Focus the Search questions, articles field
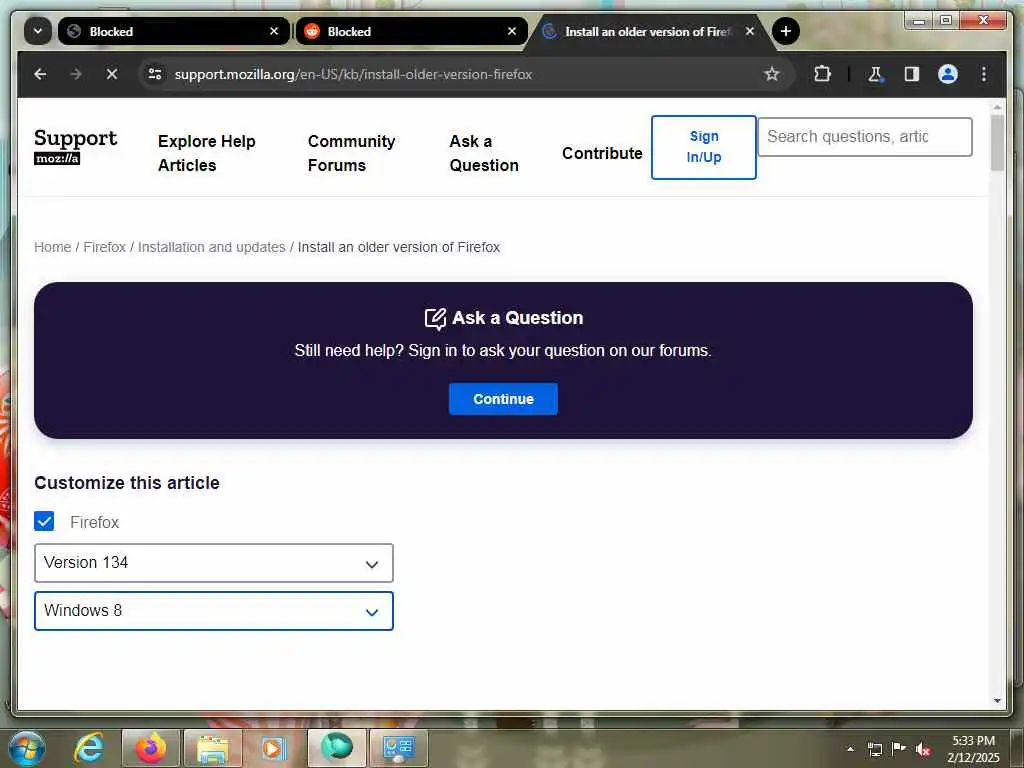This screenshot has width=1024, height=768. (865, 137)
